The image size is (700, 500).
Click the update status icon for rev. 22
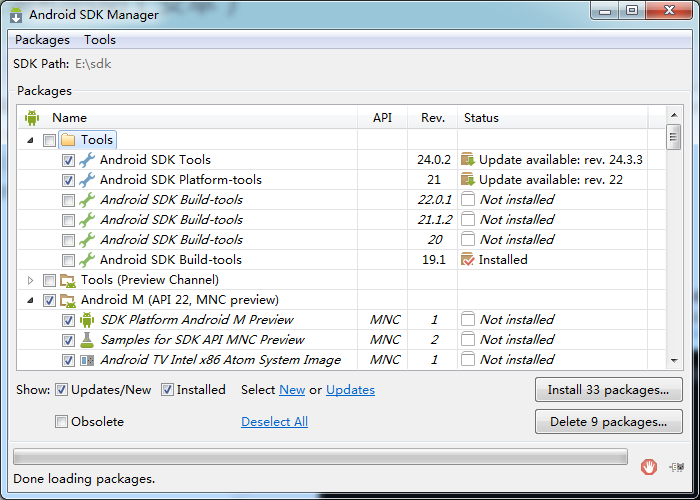coord(467,179)
